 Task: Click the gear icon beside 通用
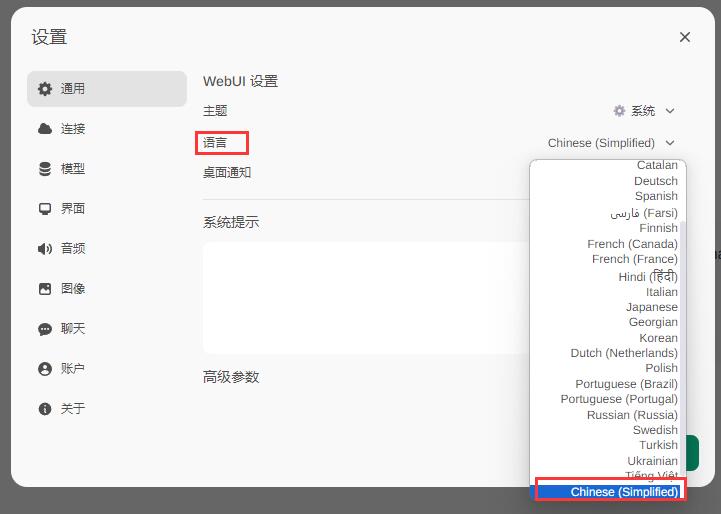click(45, 89)
